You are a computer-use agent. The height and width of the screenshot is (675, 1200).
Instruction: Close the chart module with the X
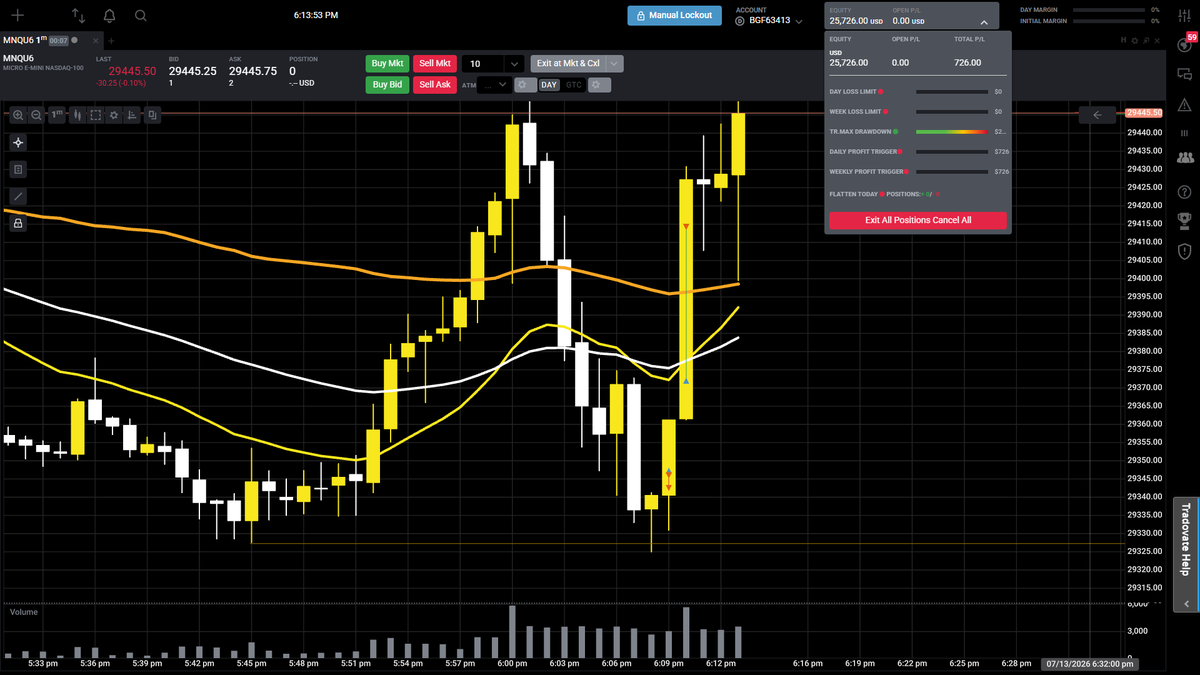(1156, 41)
